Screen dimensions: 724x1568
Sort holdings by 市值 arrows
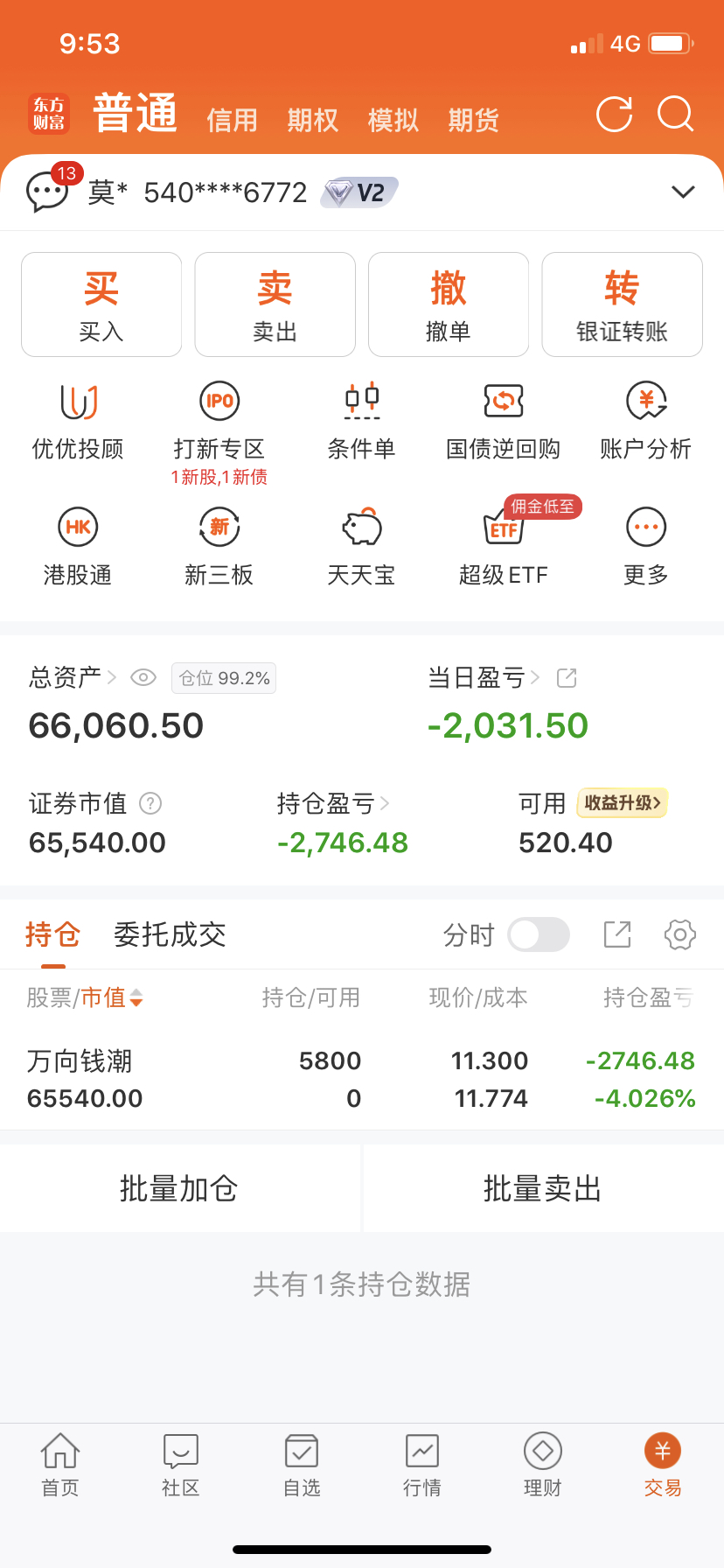click(136, 997)
